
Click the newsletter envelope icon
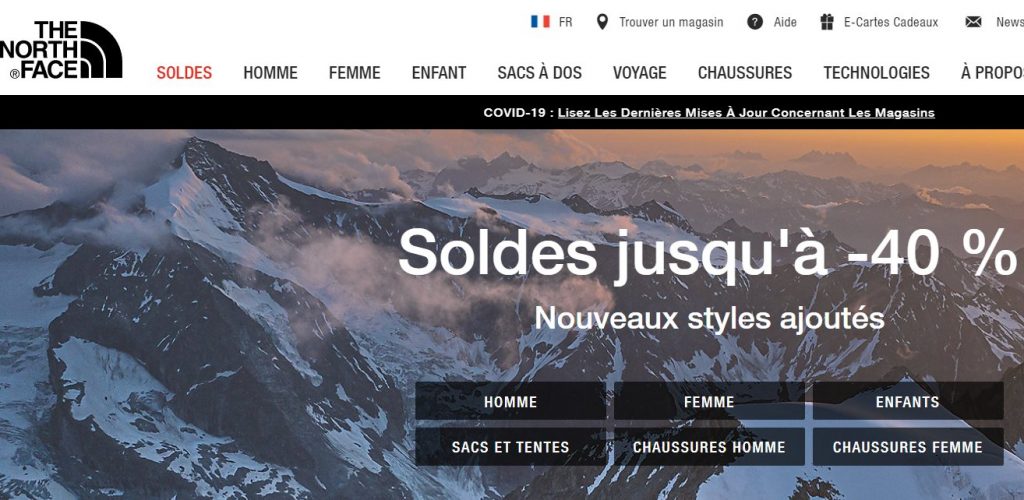(x=973, y=22)
